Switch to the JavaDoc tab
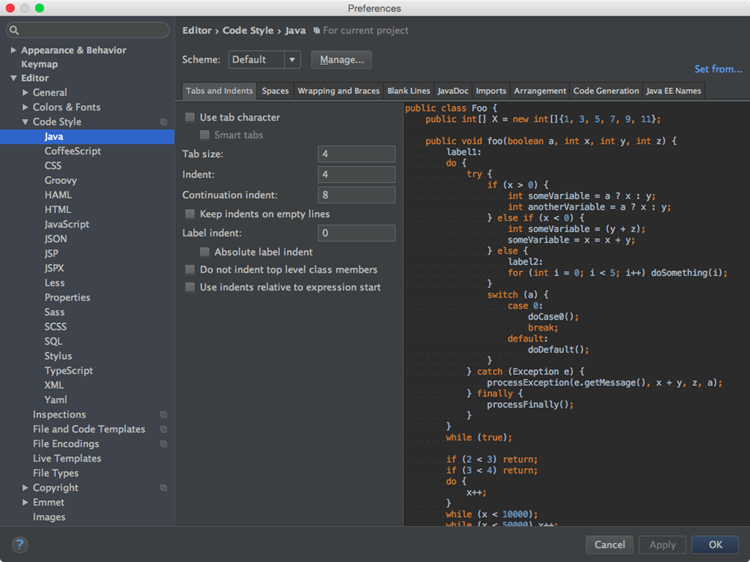The height and width of the screenshot is (562, 750). coord(452,91)
